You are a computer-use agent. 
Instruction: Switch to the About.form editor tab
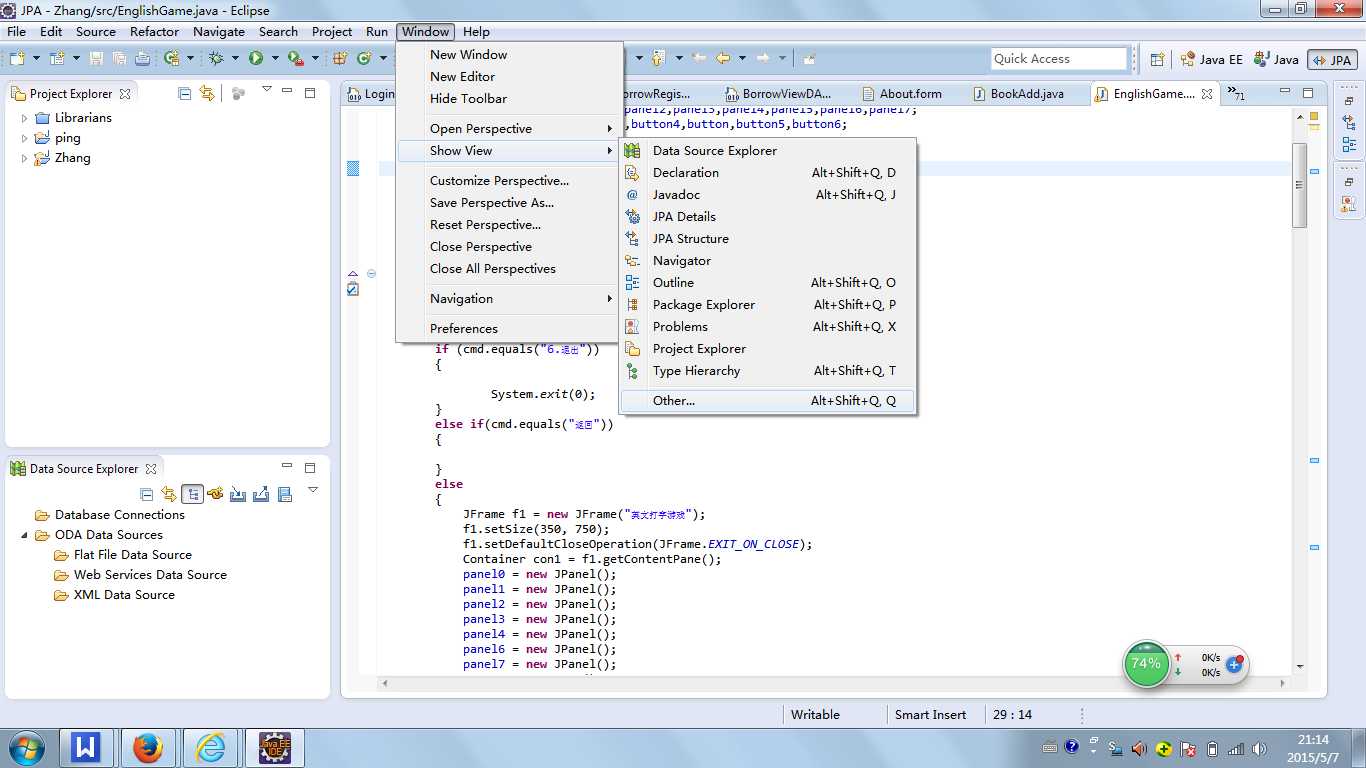(910, 94)
